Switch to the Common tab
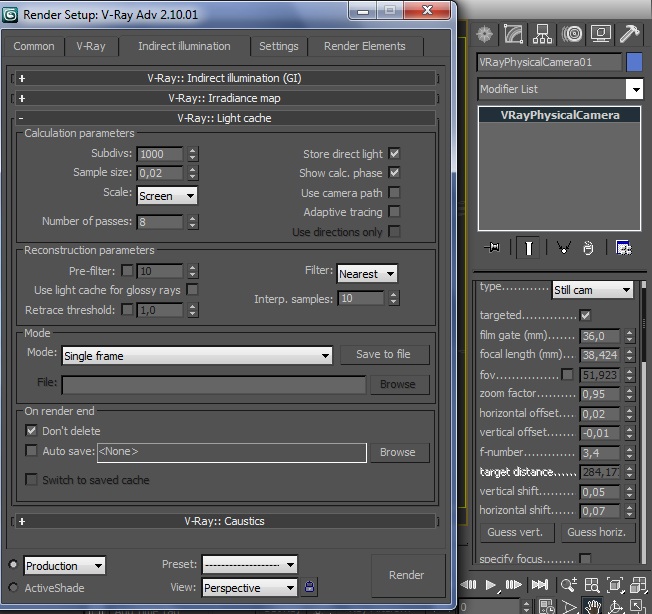This screenshot has width=652, height=614. [34, 46]
